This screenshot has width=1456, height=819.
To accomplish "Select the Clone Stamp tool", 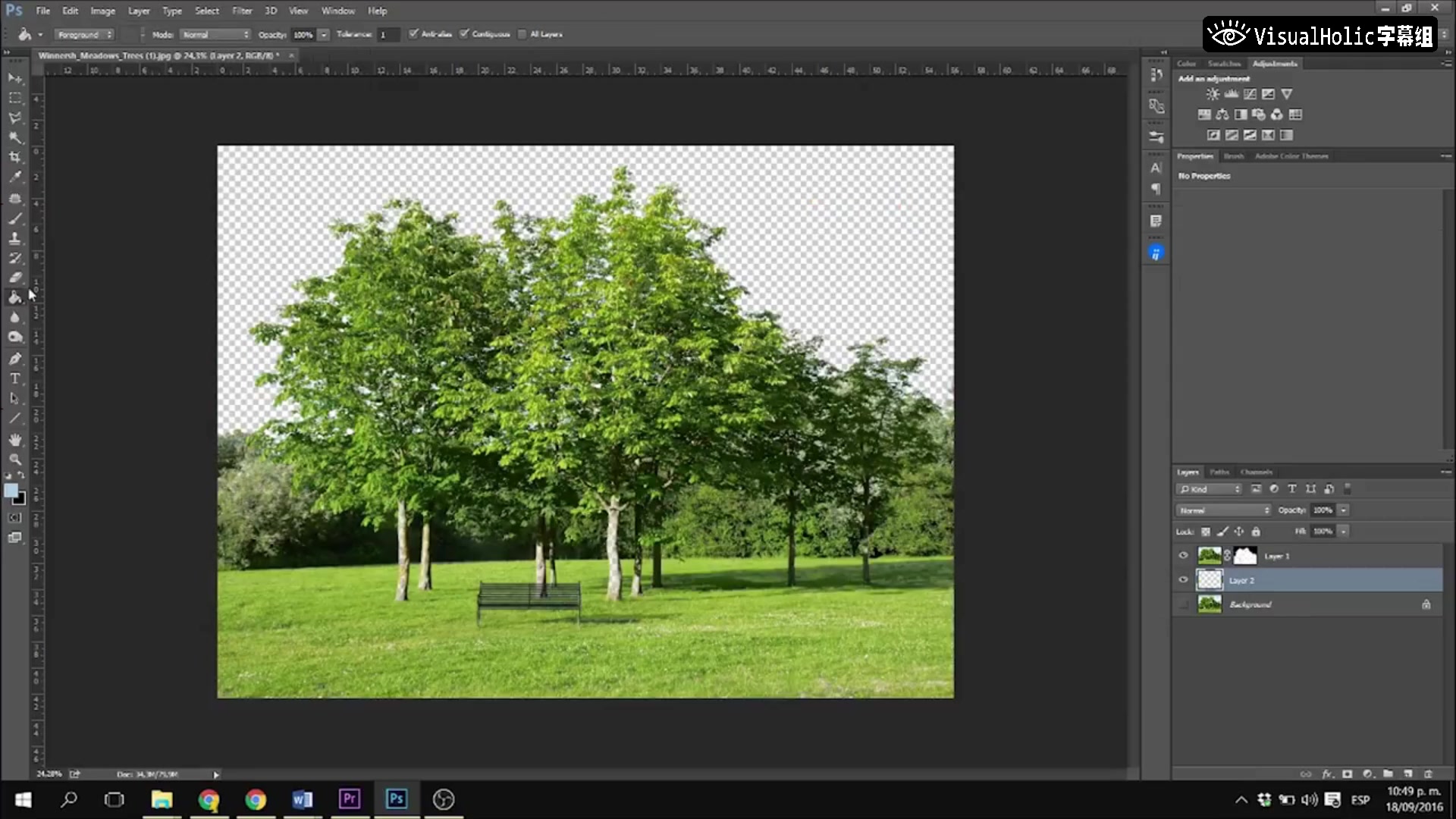I will click(14, 238).
